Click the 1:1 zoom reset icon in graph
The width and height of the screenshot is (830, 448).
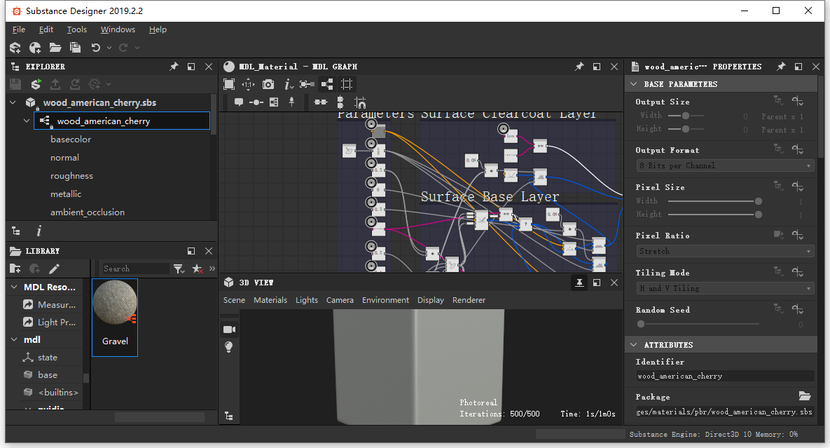[x=248, y=84]
